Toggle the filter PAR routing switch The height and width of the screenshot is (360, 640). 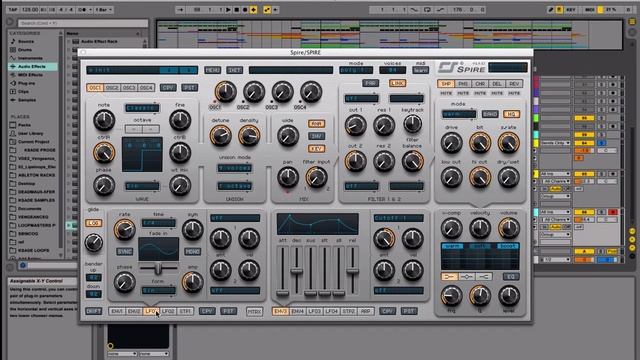pos(370,83)
